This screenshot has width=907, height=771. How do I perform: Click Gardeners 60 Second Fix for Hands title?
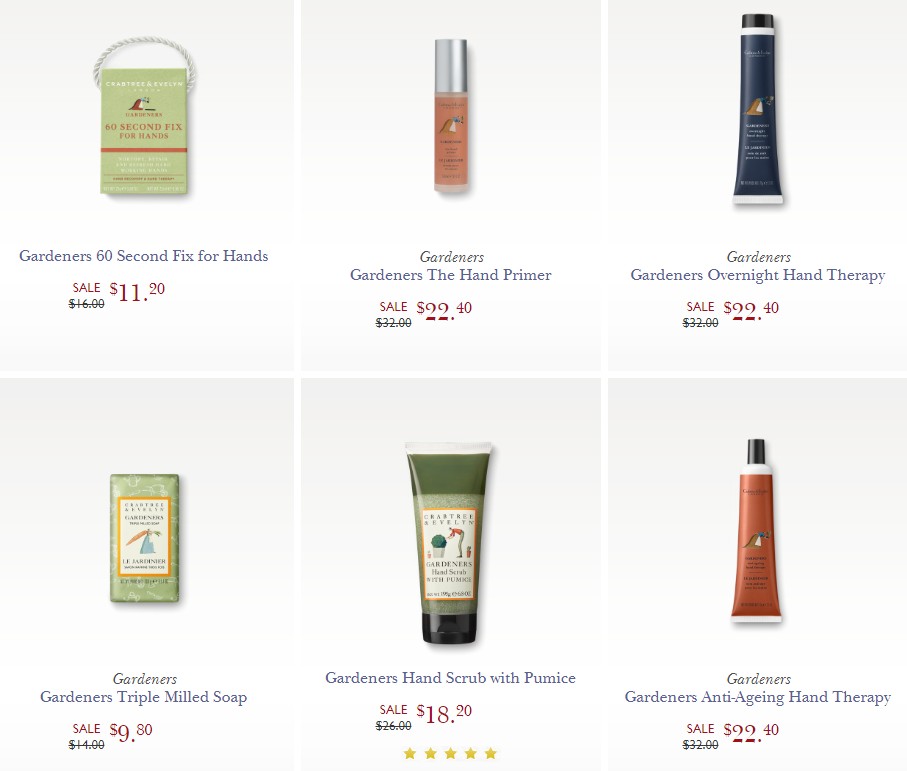pos(143,256)
